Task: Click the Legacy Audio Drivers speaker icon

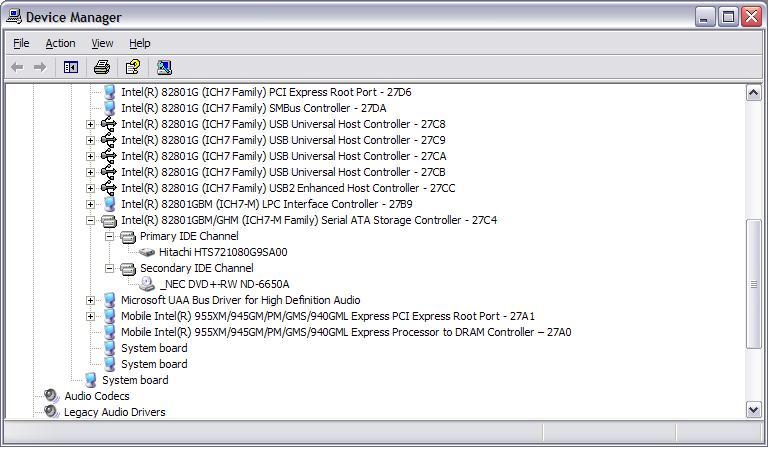Action: point(51,411)
